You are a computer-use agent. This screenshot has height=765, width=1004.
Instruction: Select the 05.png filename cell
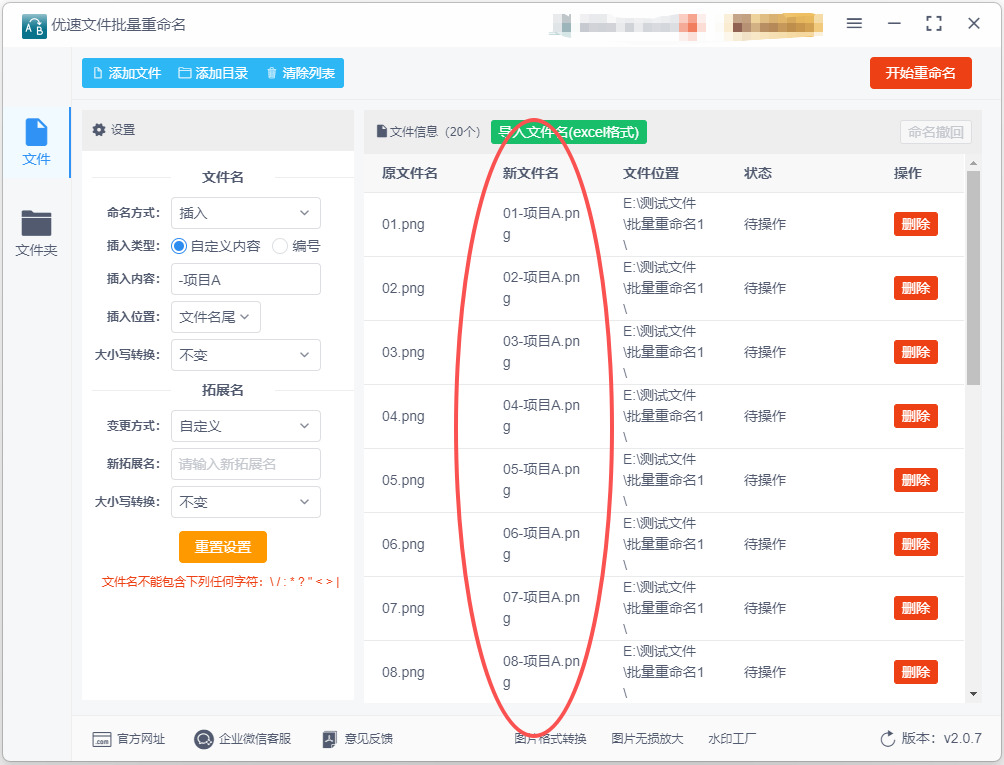pyautogui.click(x=403, y=480)
